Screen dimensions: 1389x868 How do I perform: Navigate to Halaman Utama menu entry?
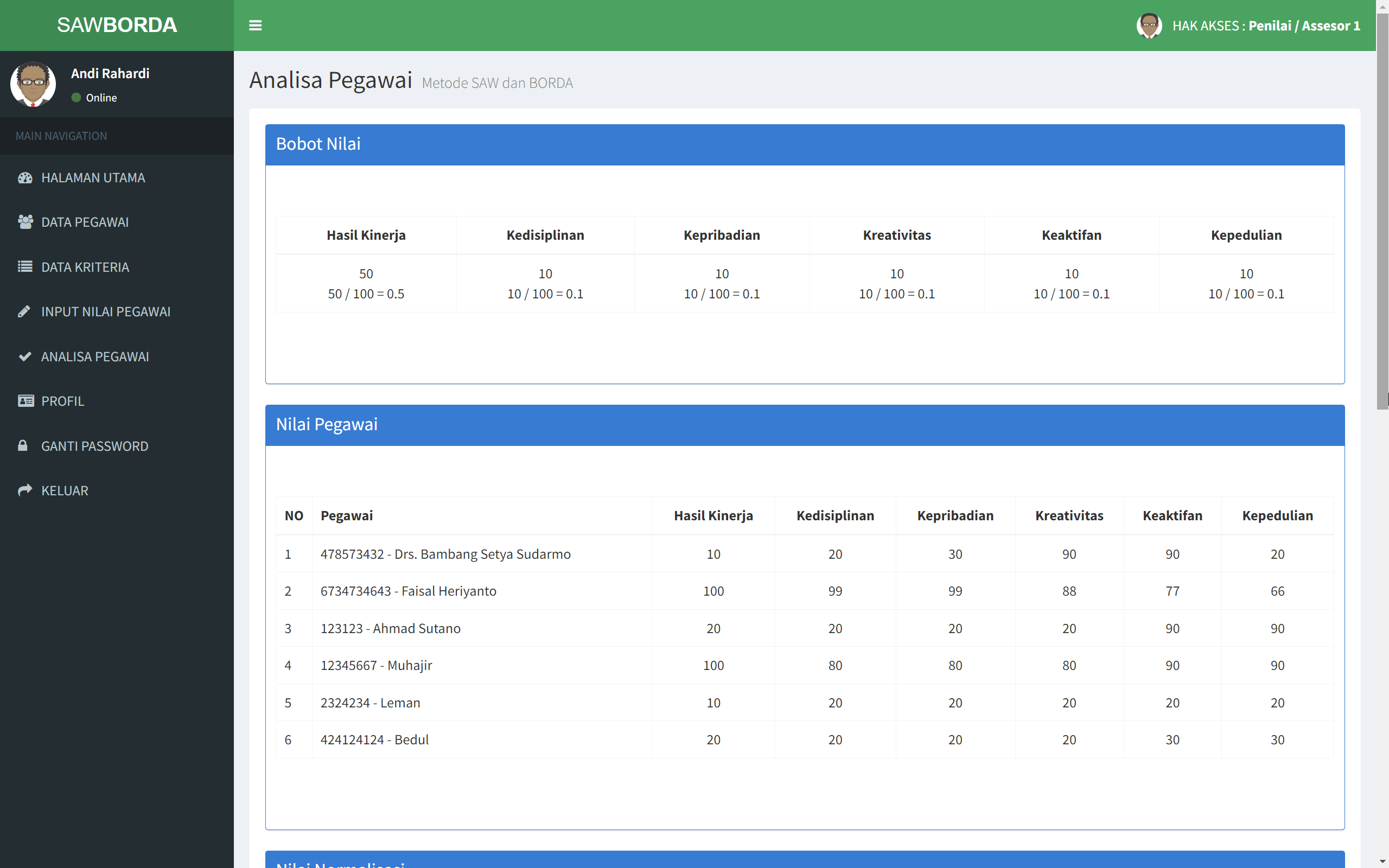pyautogui.click(x=93, y=177)
